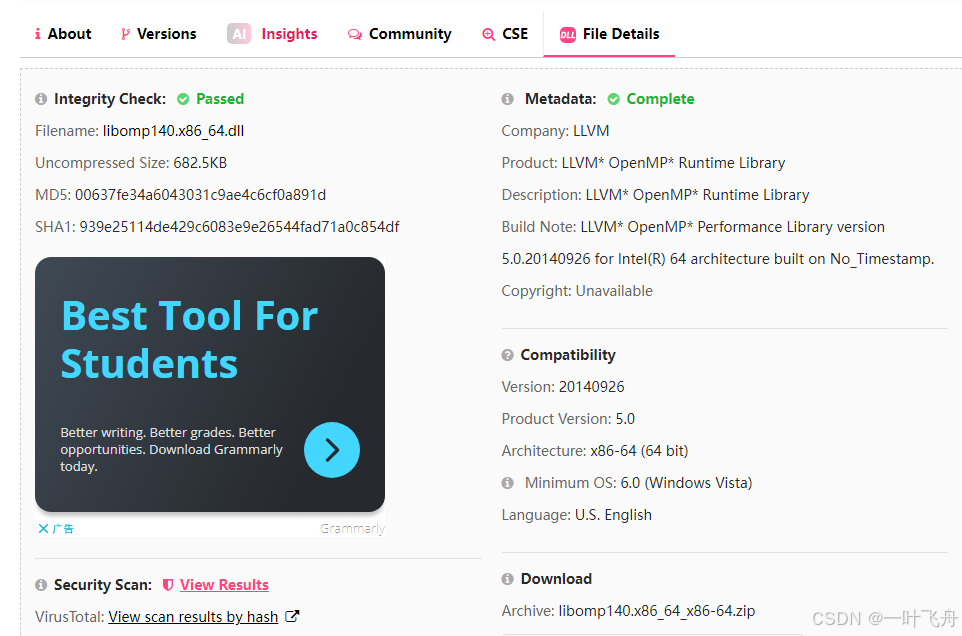The width and height of the screenshot is (962, 636).
Task: Click the Version 20140926 value
Action: [591, 387]
